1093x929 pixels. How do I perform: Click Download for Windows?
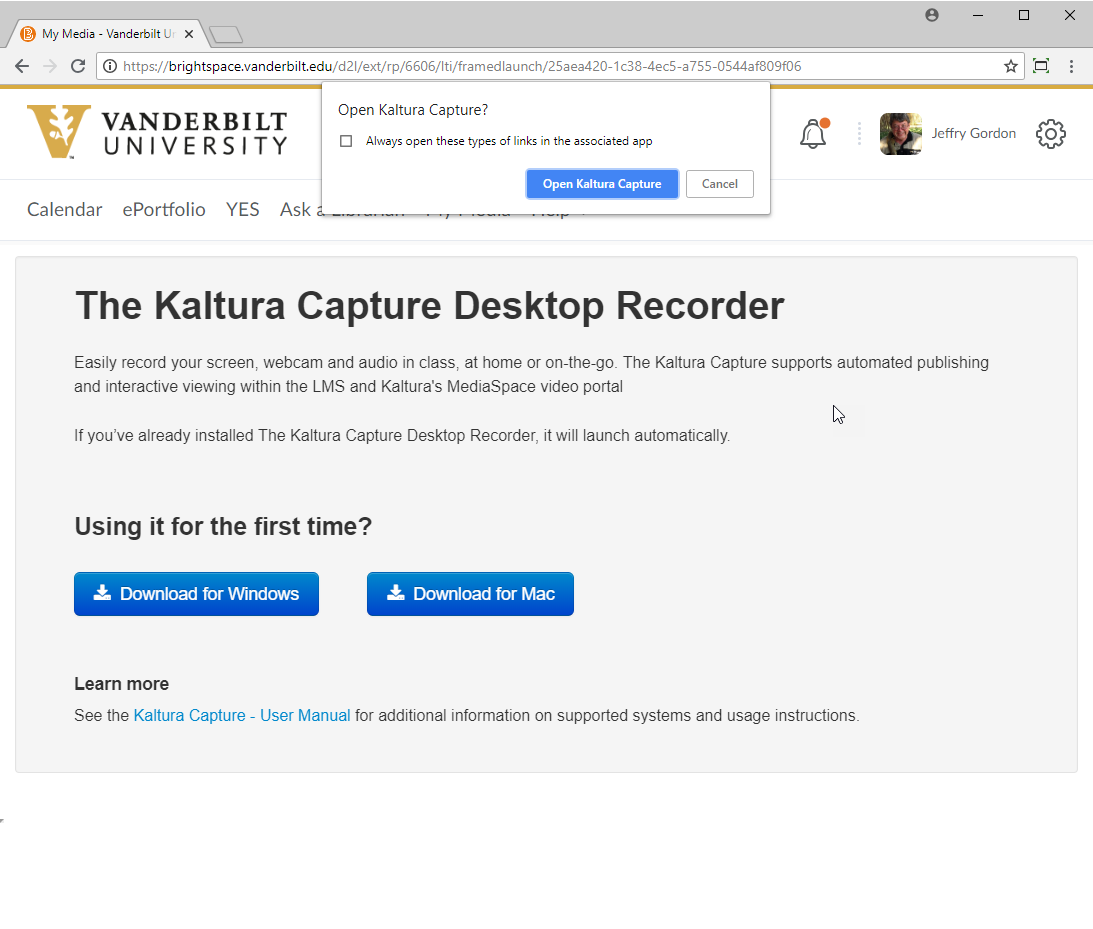[x=196, y=594]
